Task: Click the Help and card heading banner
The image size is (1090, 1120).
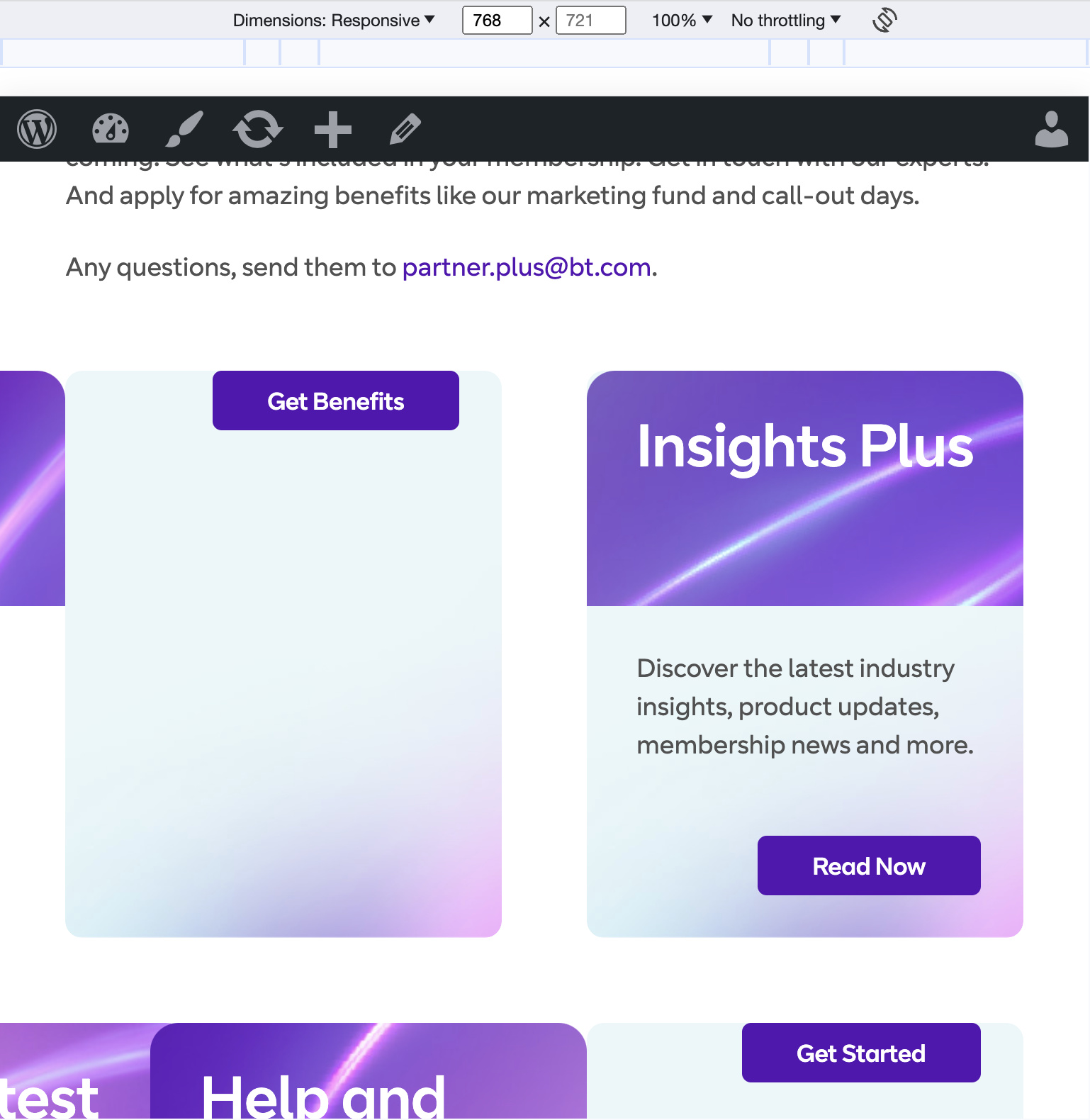Action: [368, 1070]
